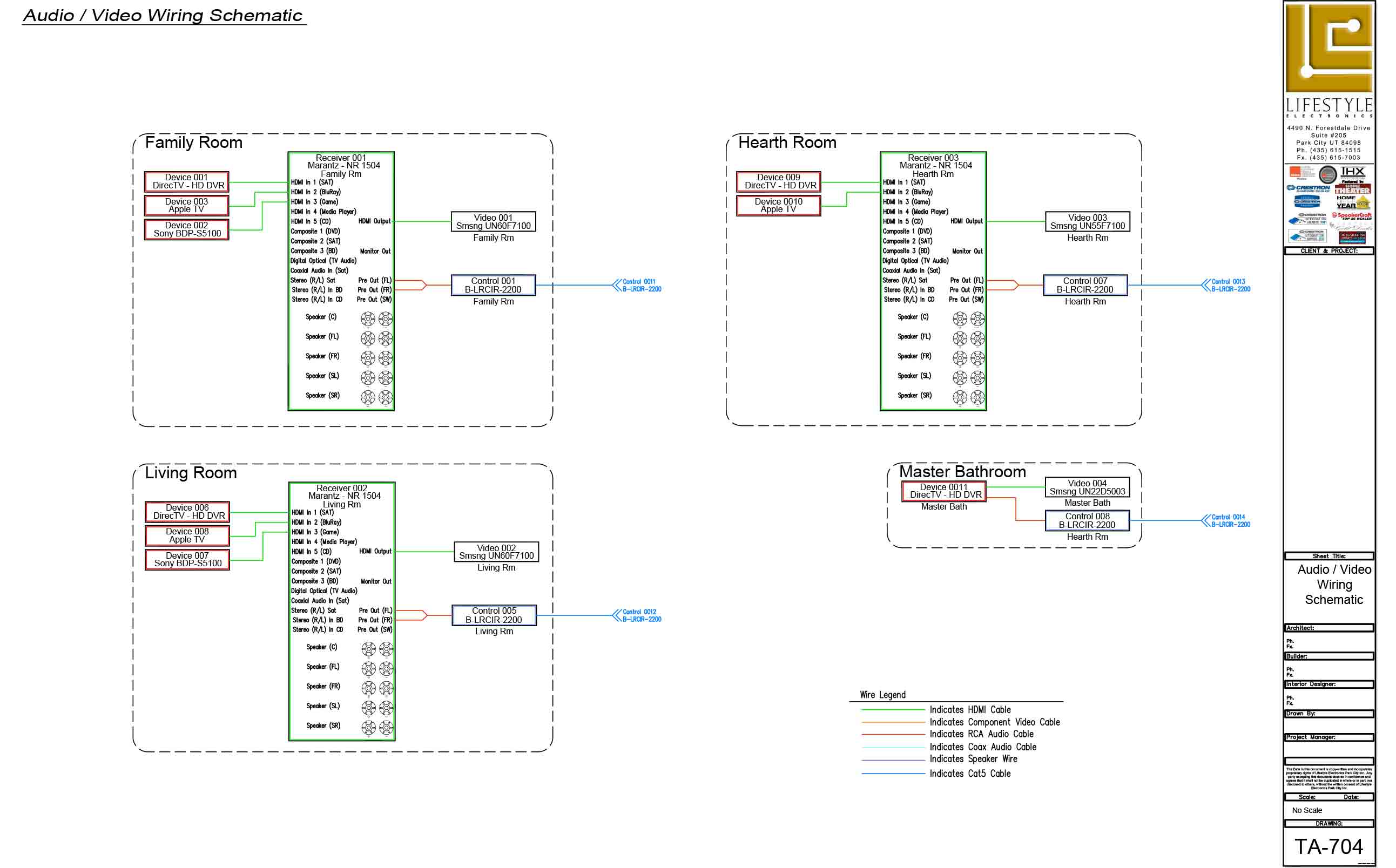Viewport: 1396px width, 868px height.
Task: Click Coaxial Audio In (Sat) on Receiver 003
Action: coord(912,270)
